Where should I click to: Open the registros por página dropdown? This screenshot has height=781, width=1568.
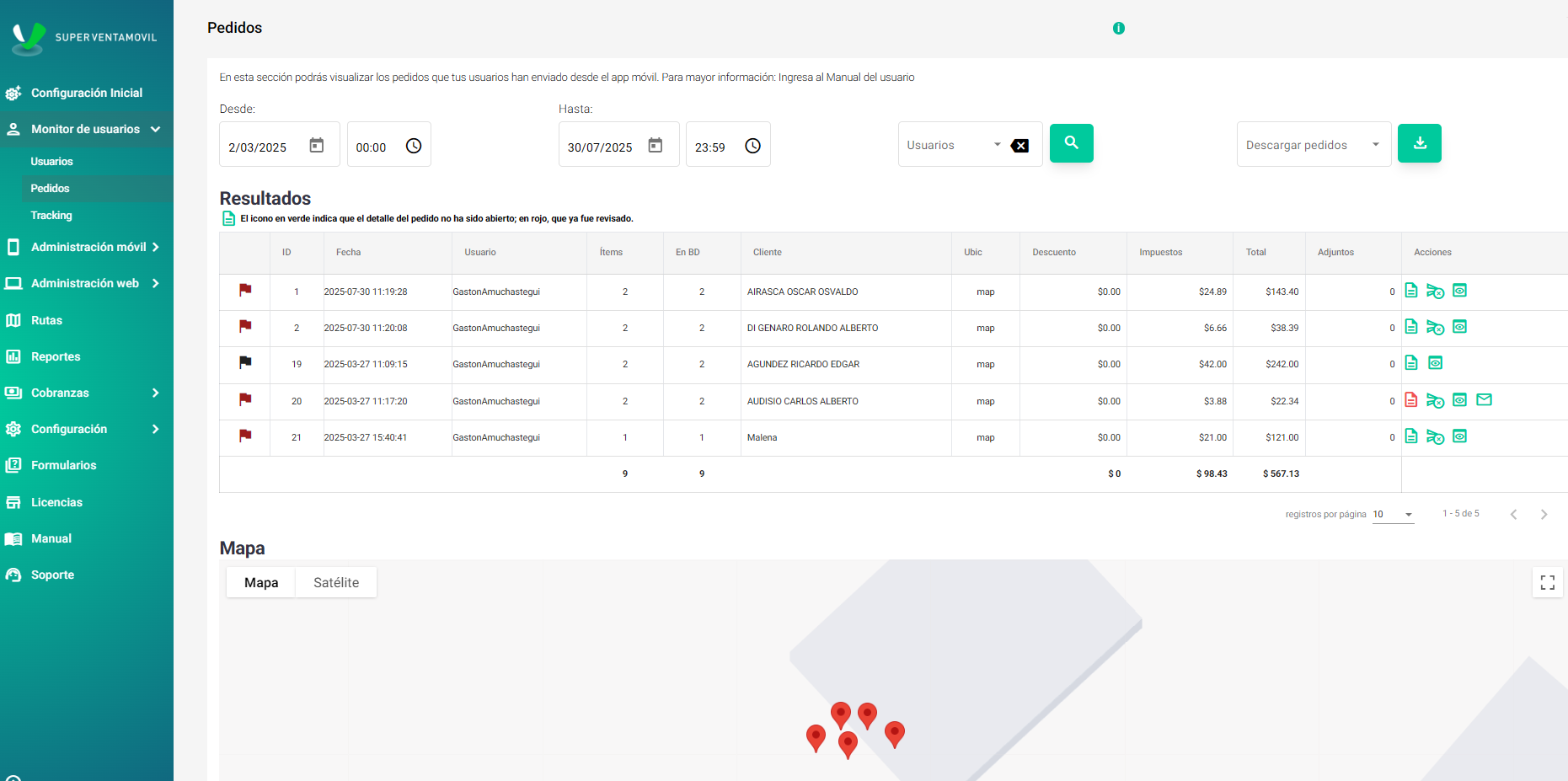[1393, 514]
